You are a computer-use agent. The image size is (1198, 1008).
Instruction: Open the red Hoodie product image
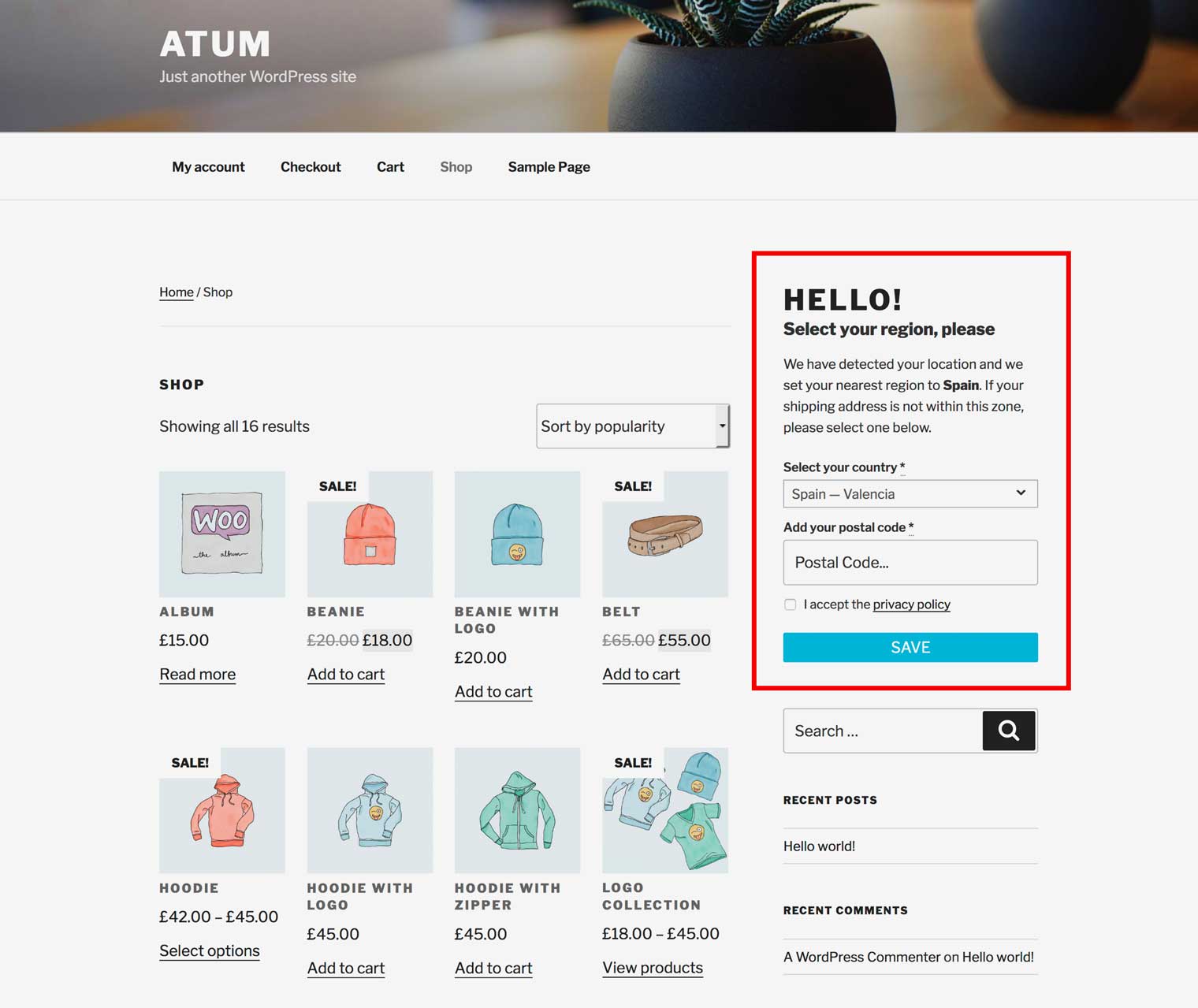click(222, 810)
